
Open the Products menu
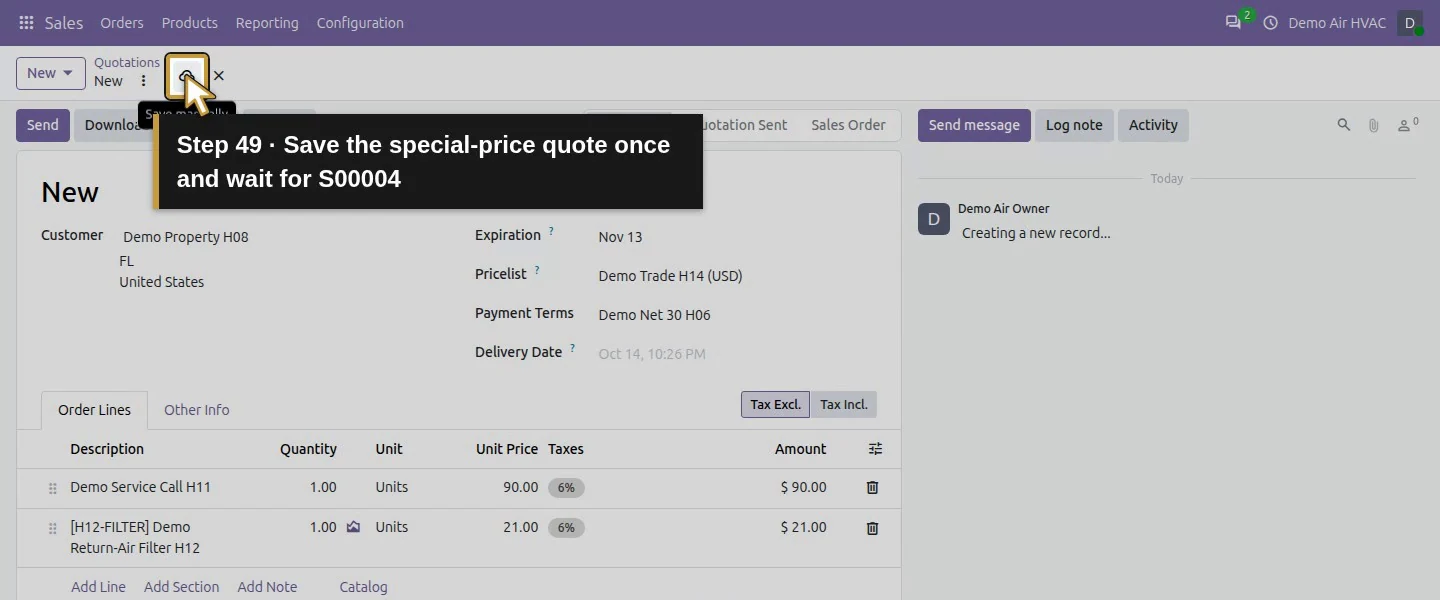tap(190, 22)
